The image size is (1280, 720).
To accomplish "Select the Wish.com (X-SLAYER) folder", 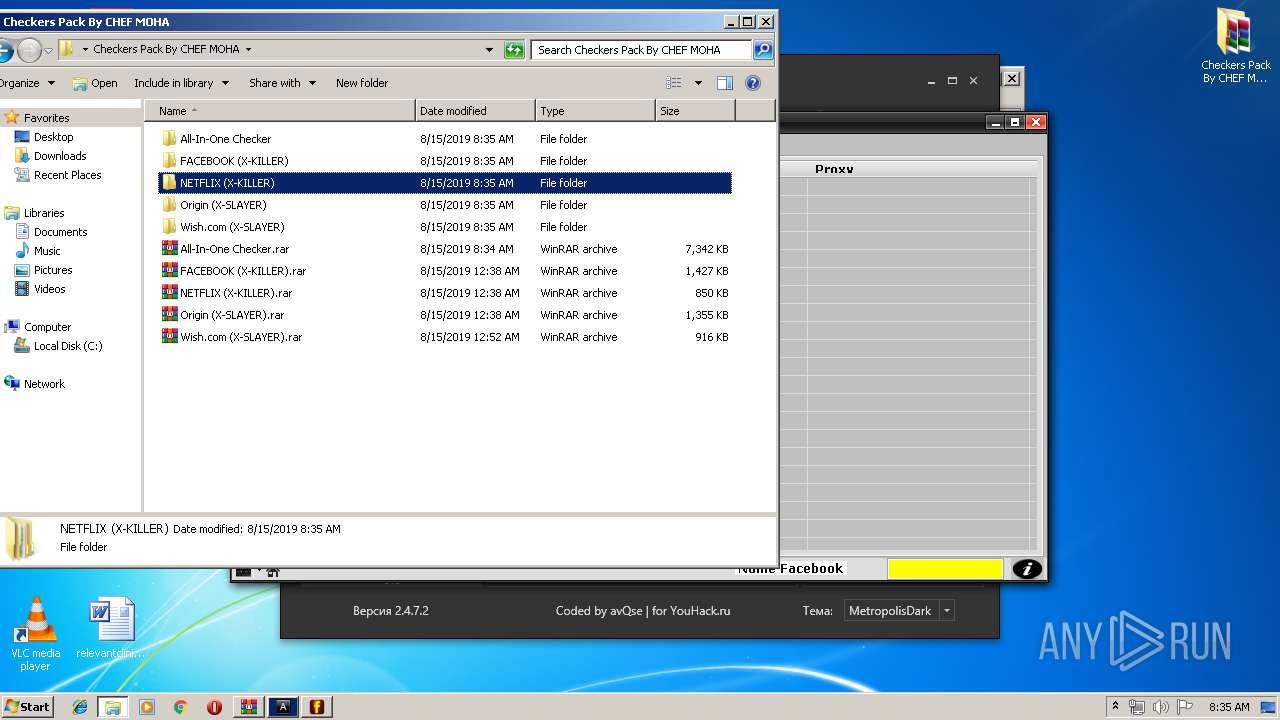I will [231, 227].
